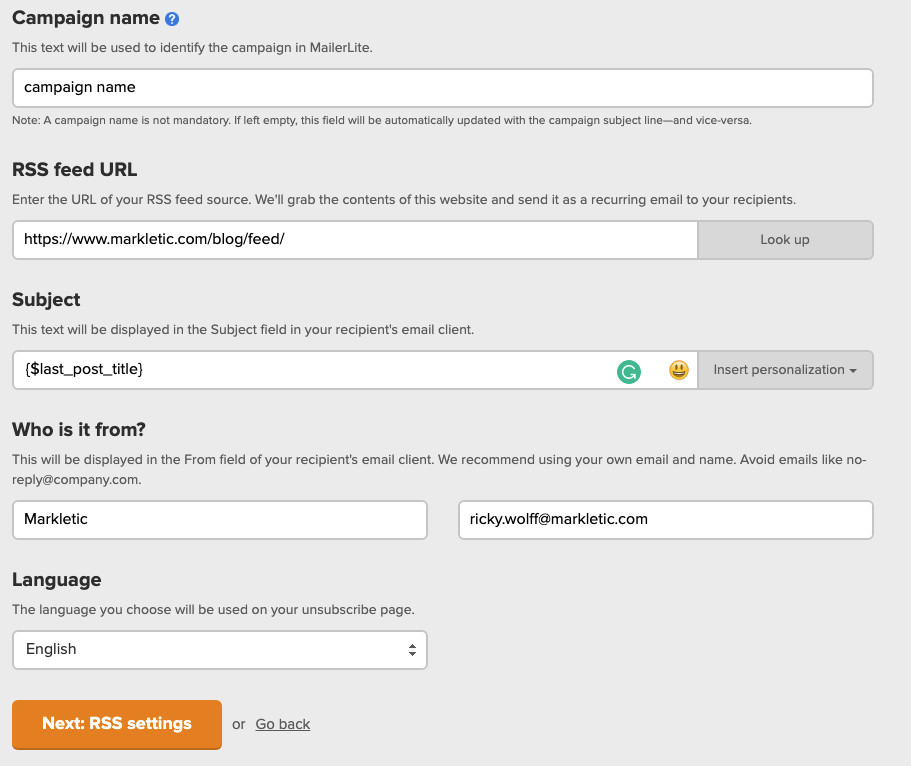Image resolution: width=911 pixels, height=766 pixels.
Task: Click the blue question mark bubble
Action: pos(172,17)
